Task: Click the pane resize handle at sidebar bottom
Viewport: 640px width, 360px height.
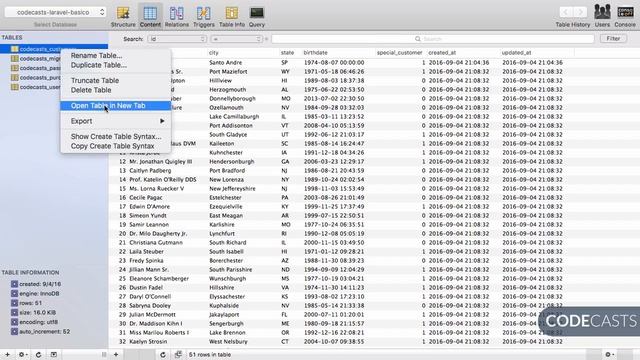Action: pos(104,354)
